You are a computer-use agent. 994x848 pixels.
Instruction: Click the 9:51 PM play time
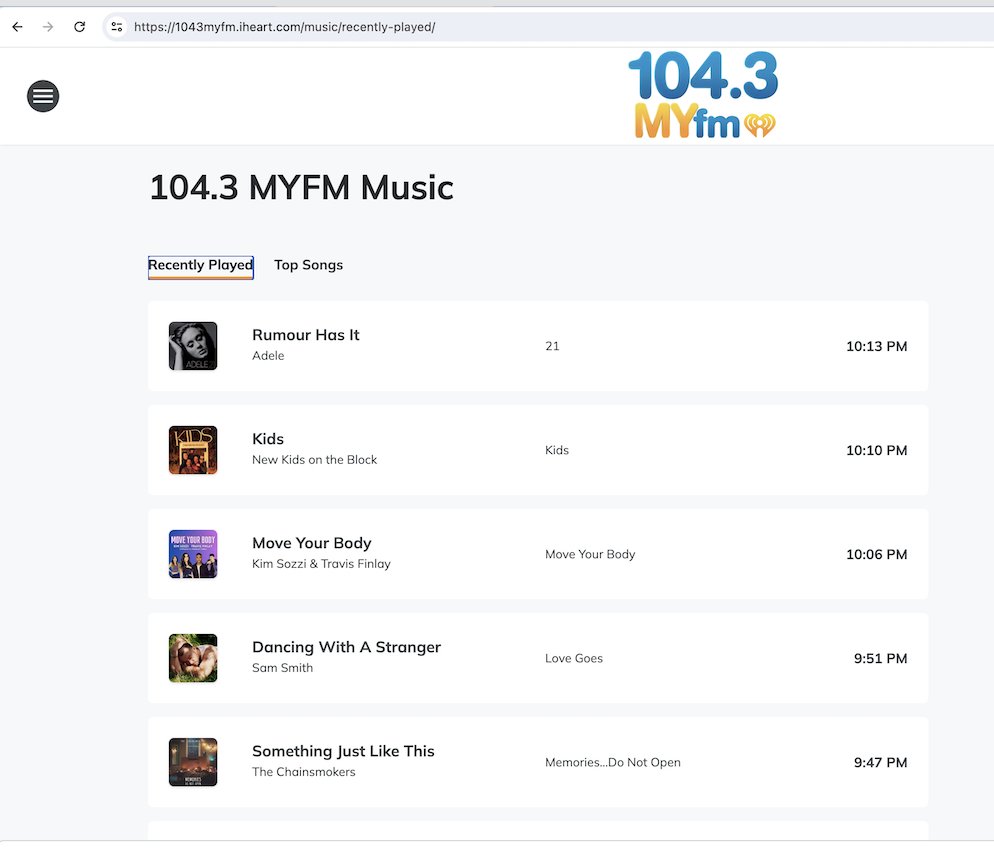880,658
